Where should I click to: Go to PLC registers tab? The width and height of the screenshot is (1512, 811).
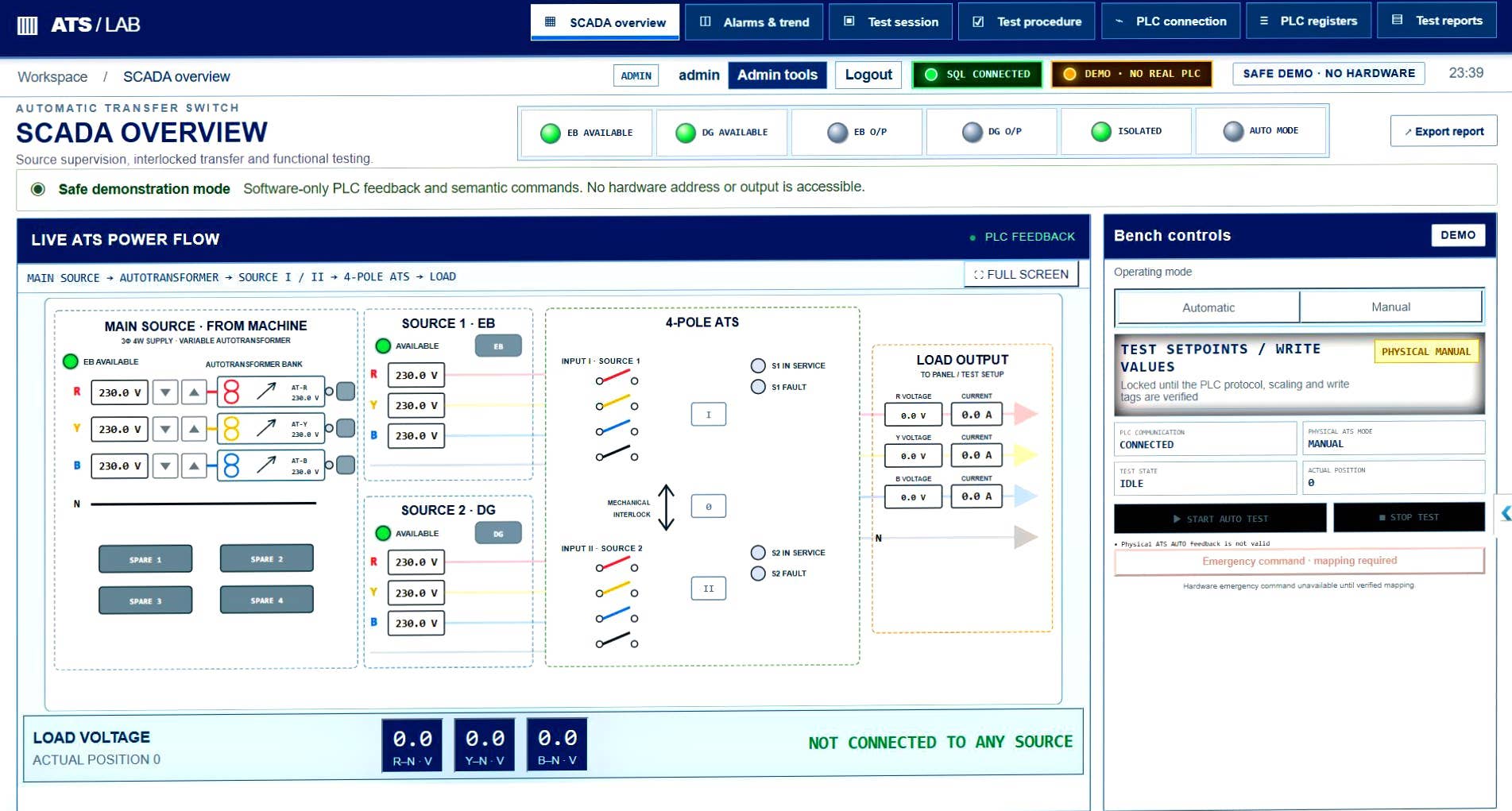click(x=1308, y=21)
